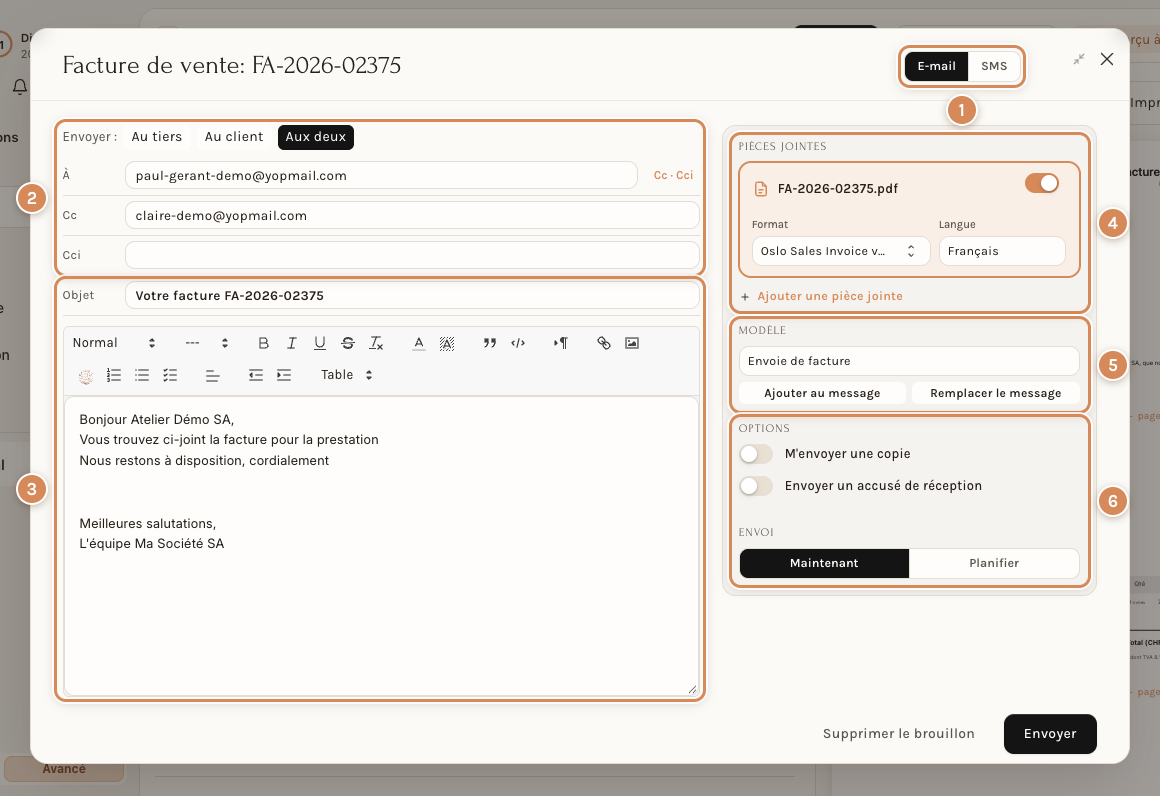Click Supprimer le brouillon

pyautogui.click(x=898, y=734)
